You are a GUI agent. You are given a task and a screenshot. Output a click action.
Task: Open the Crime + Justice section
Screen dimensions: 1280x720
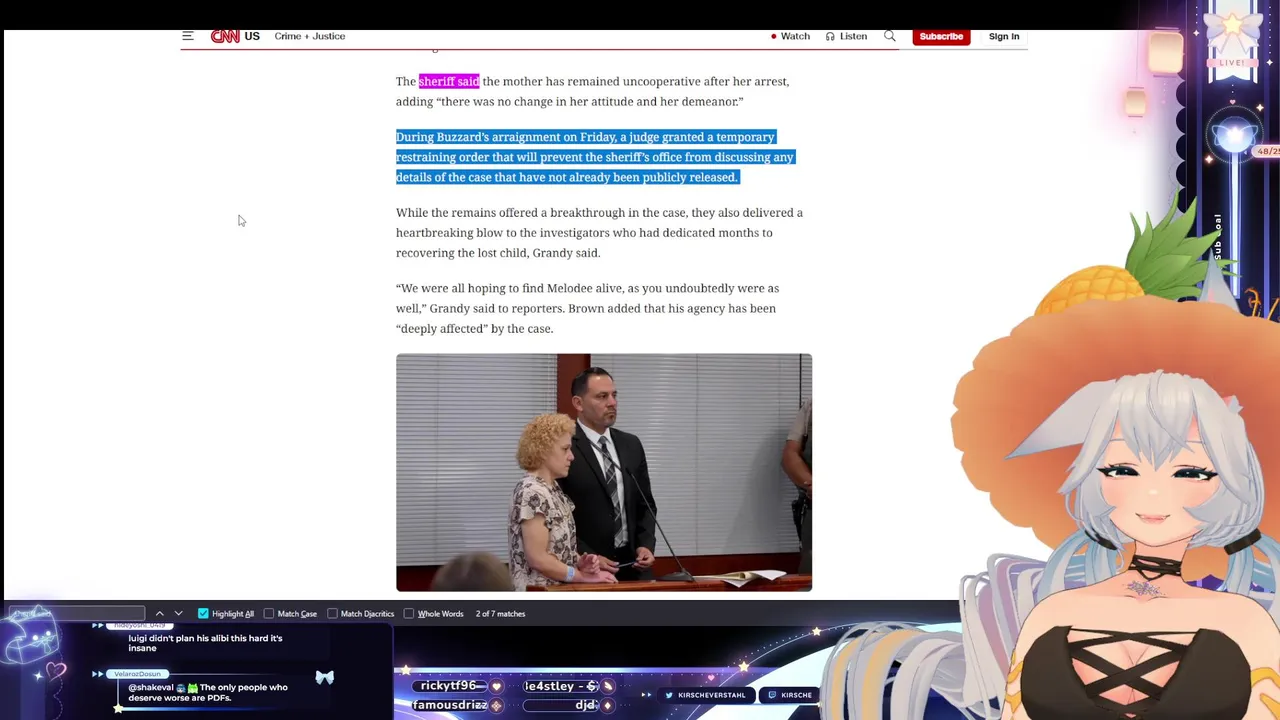[310, 36]
